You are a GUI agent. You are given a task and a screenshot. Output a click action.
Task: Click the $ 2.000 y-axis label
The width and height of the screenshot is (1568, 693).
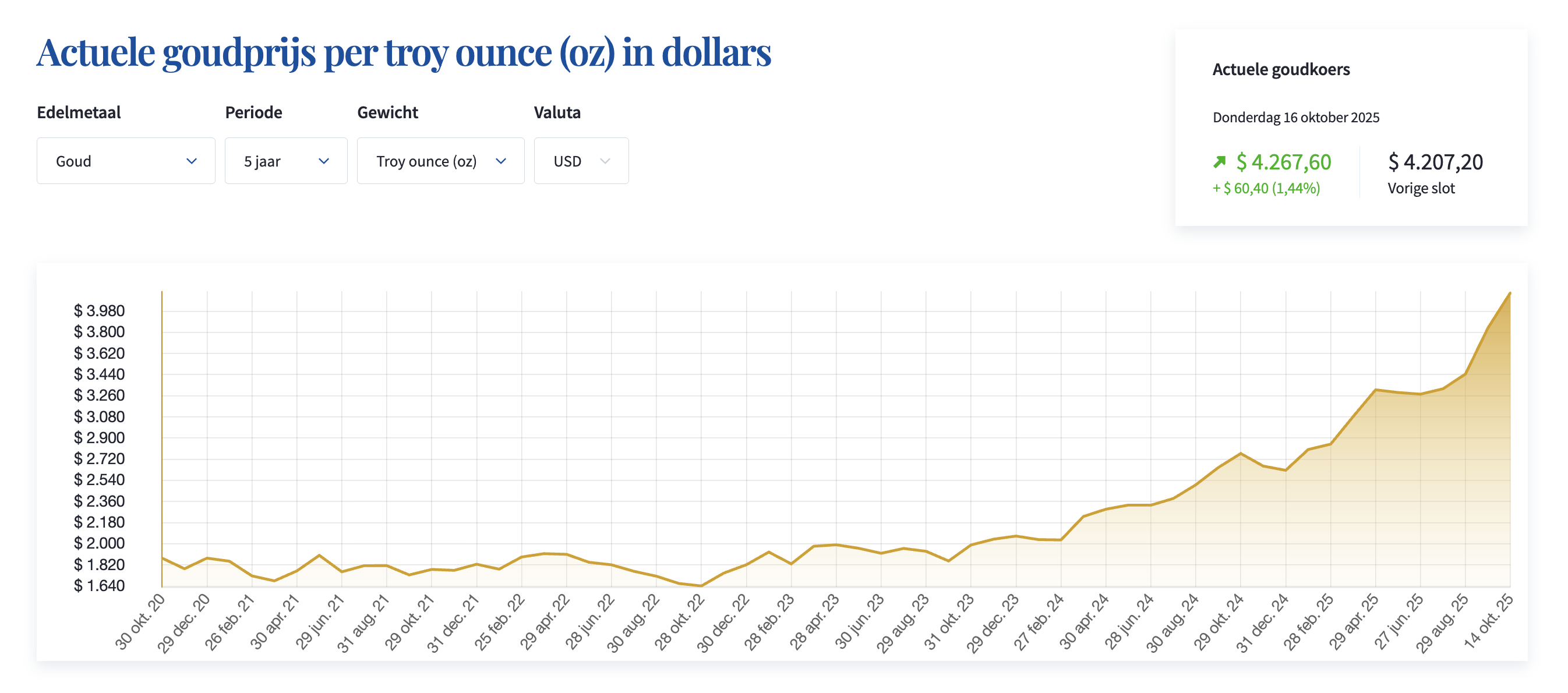pos(99,543)
